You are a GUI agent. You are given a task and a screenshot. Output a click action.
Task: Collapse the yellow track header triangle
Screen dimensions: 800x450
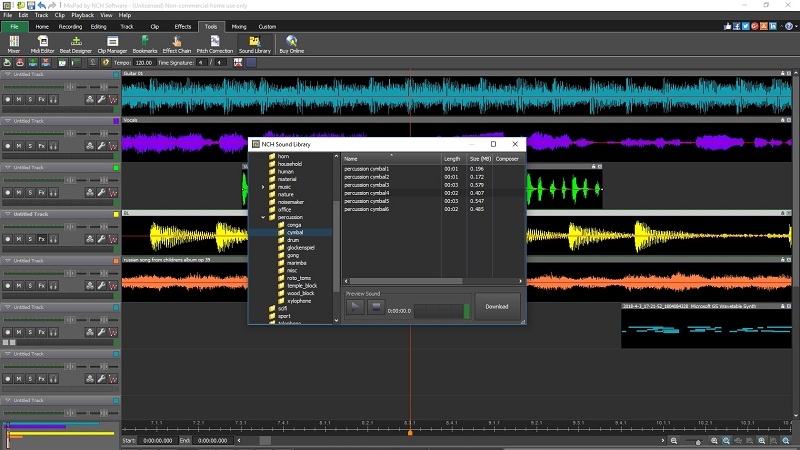click(x=8, y=214)
